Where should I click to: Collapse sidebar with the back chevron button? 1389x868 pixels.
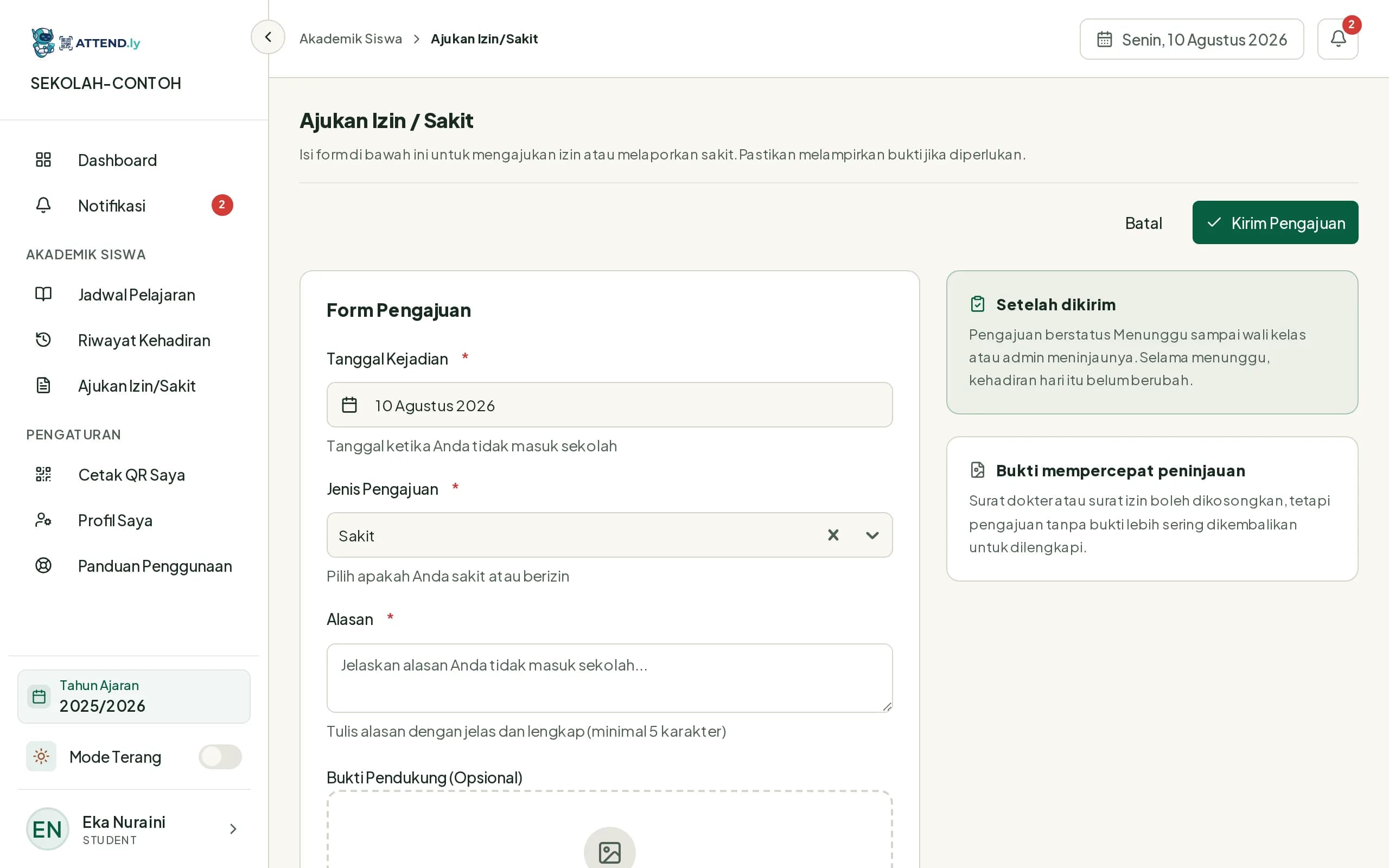[x=268, y=37]
